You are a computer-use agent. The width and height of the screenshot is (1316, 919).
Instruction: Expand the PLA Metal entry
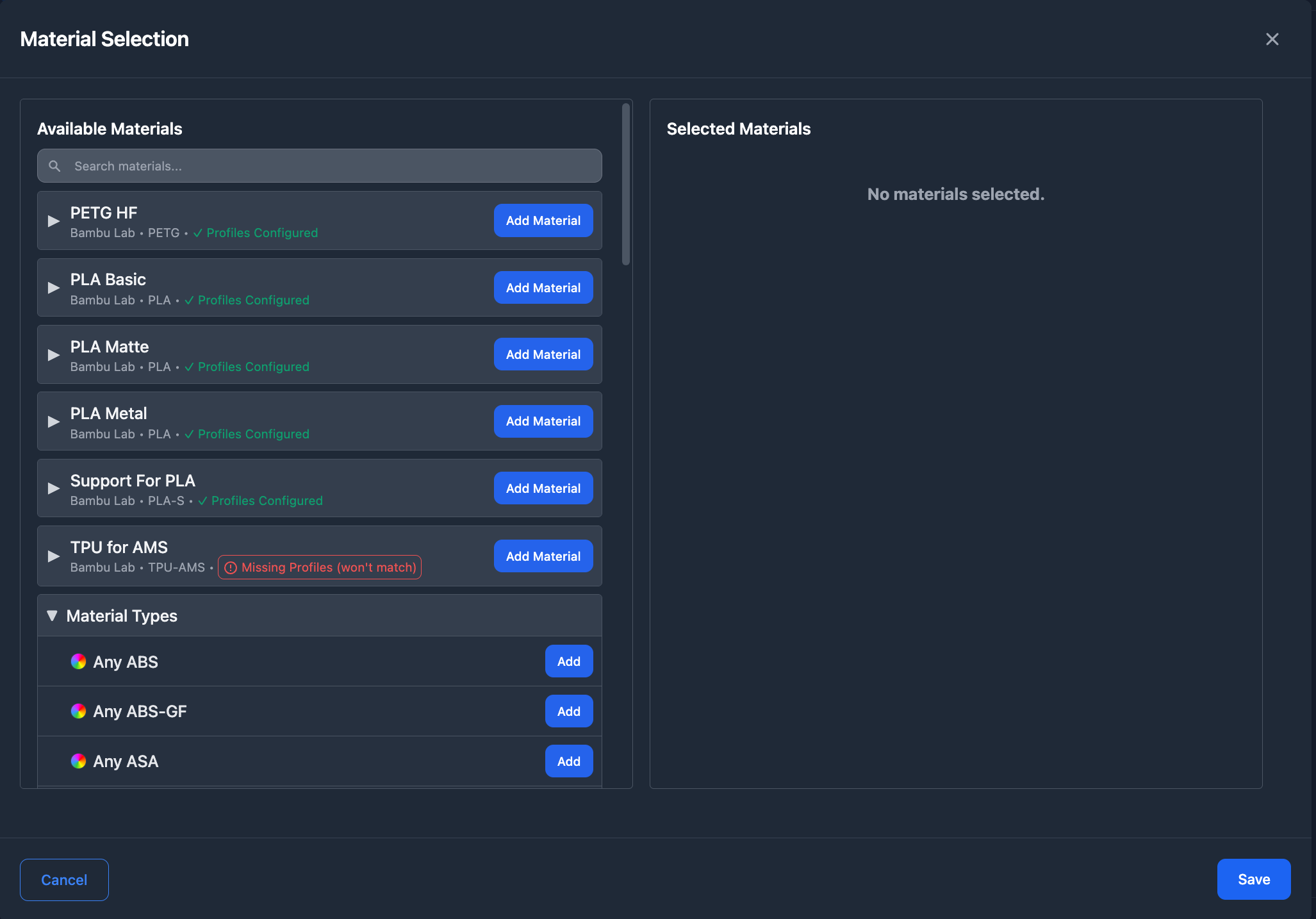point(54,422)
